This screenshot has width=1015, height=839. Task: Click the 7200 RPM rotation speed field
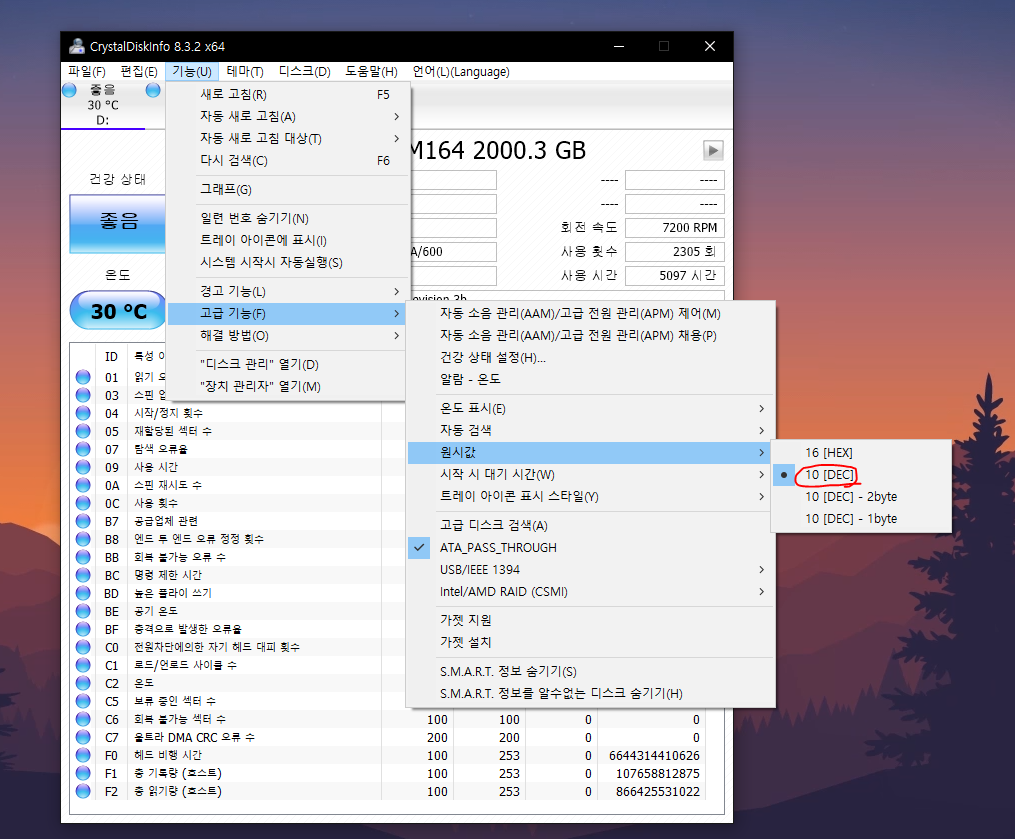675,228
